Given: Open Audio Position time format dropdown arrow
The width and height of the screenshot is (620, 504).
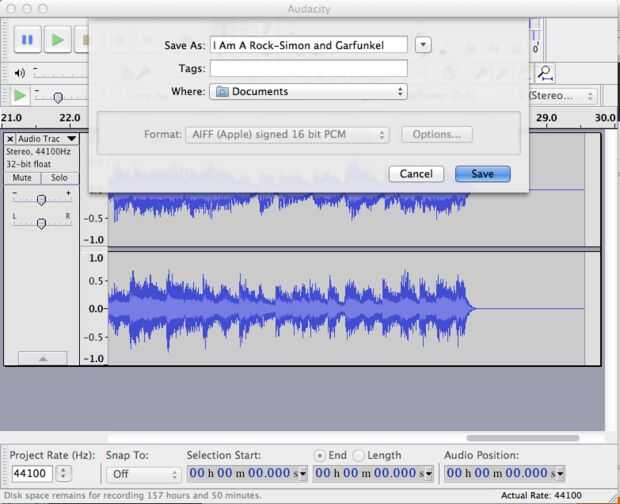Looking at the screenshot, I should [x=560, y=474].
